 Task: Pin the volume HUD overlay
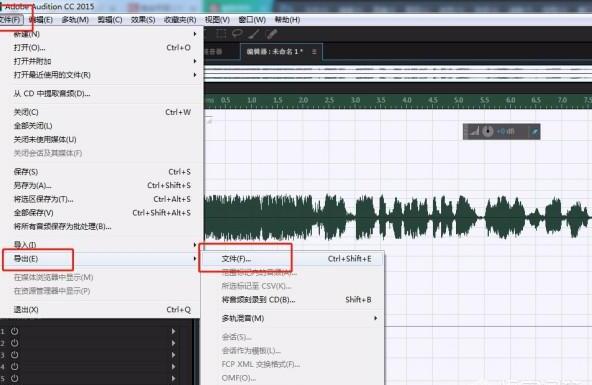(534, 131)
